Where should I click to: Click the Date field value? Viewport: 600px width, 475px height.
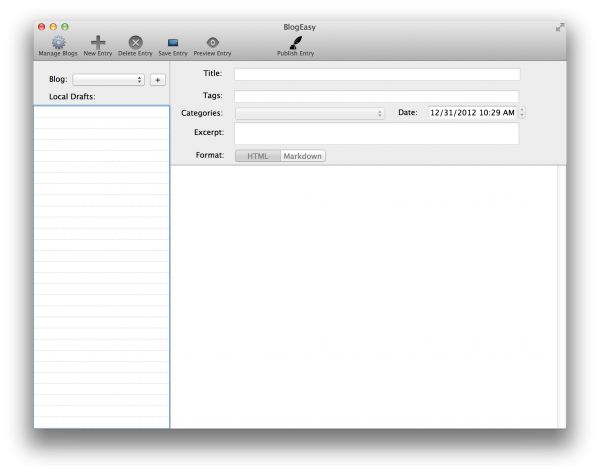point(472,113)
